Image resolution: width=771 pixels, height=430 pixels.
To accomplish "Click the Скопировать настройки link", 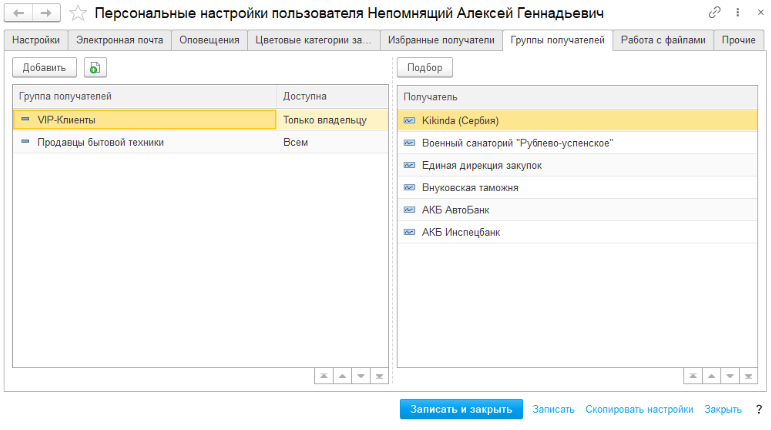I will pyautogui.click(x=639, y=409).
